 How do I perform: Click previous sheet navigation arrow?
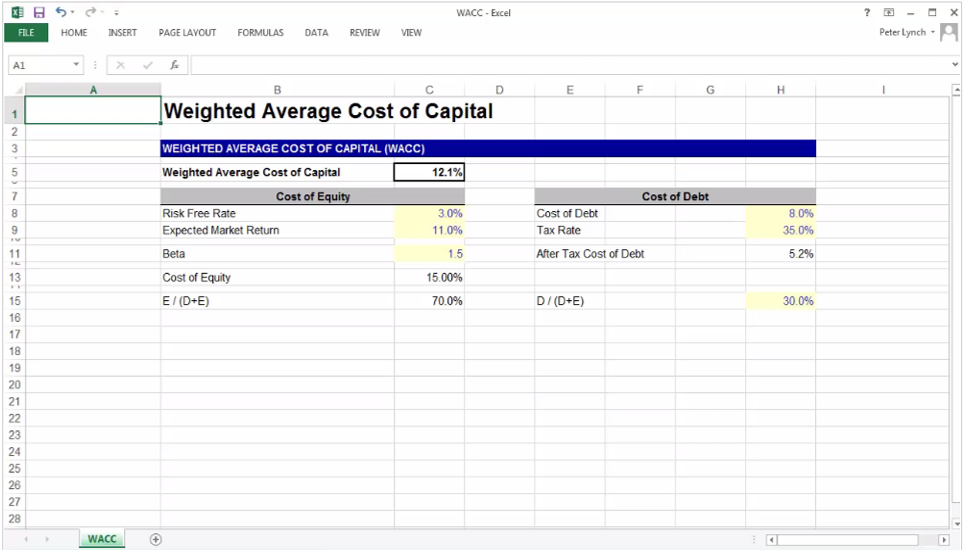(26, 539)
